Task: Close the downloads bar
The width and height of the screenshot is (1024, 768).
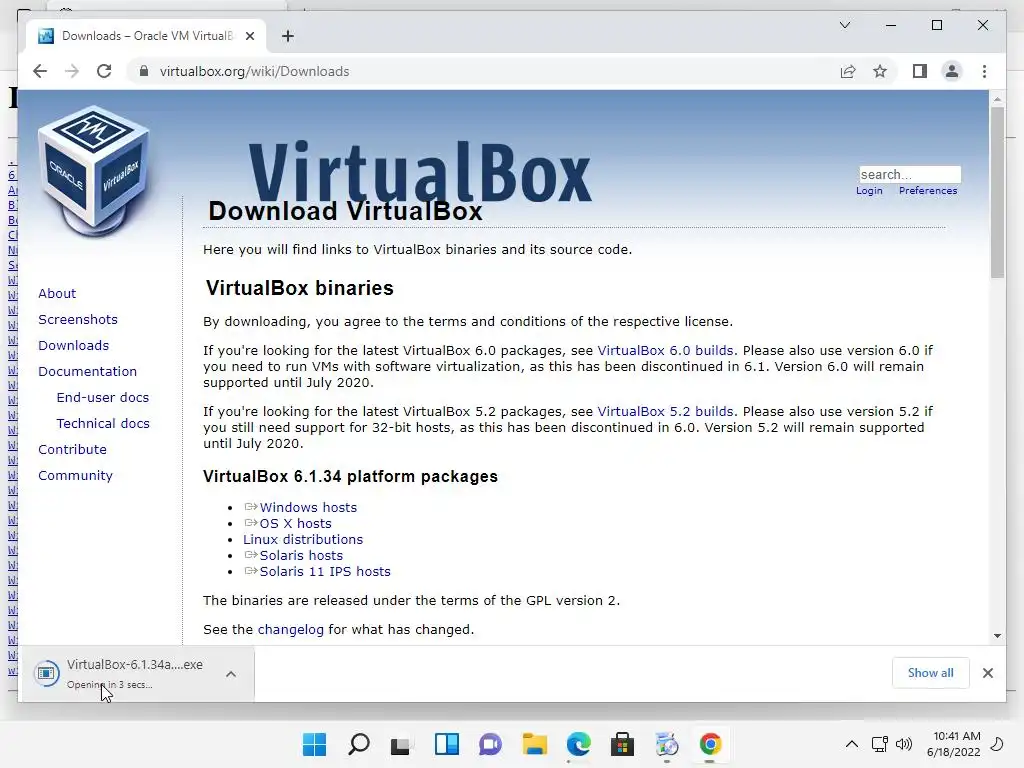Action: click(x=987, y=673)
